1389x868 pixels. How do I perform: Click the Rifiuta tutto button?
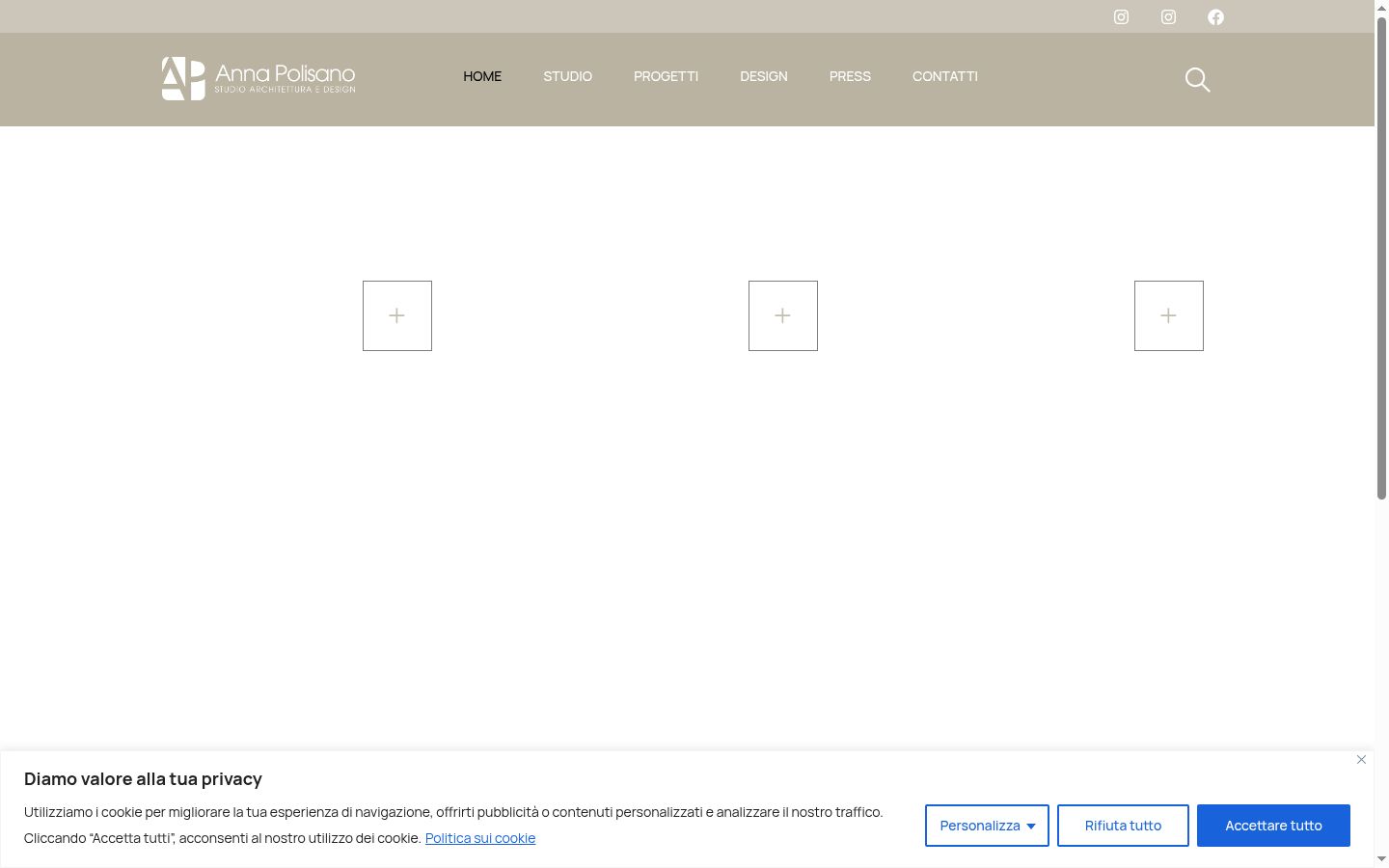(1123, 826)
